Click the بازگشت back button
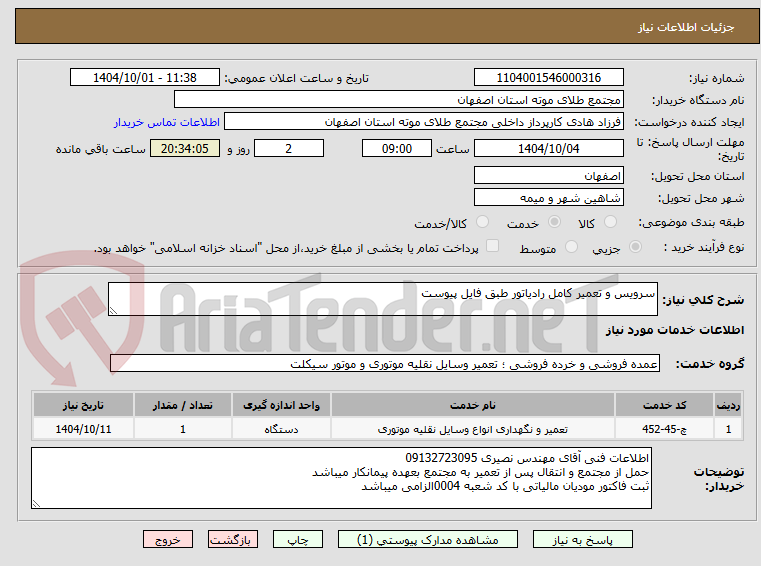Screen dimensions: 761x566 click(x=232, y=539)
